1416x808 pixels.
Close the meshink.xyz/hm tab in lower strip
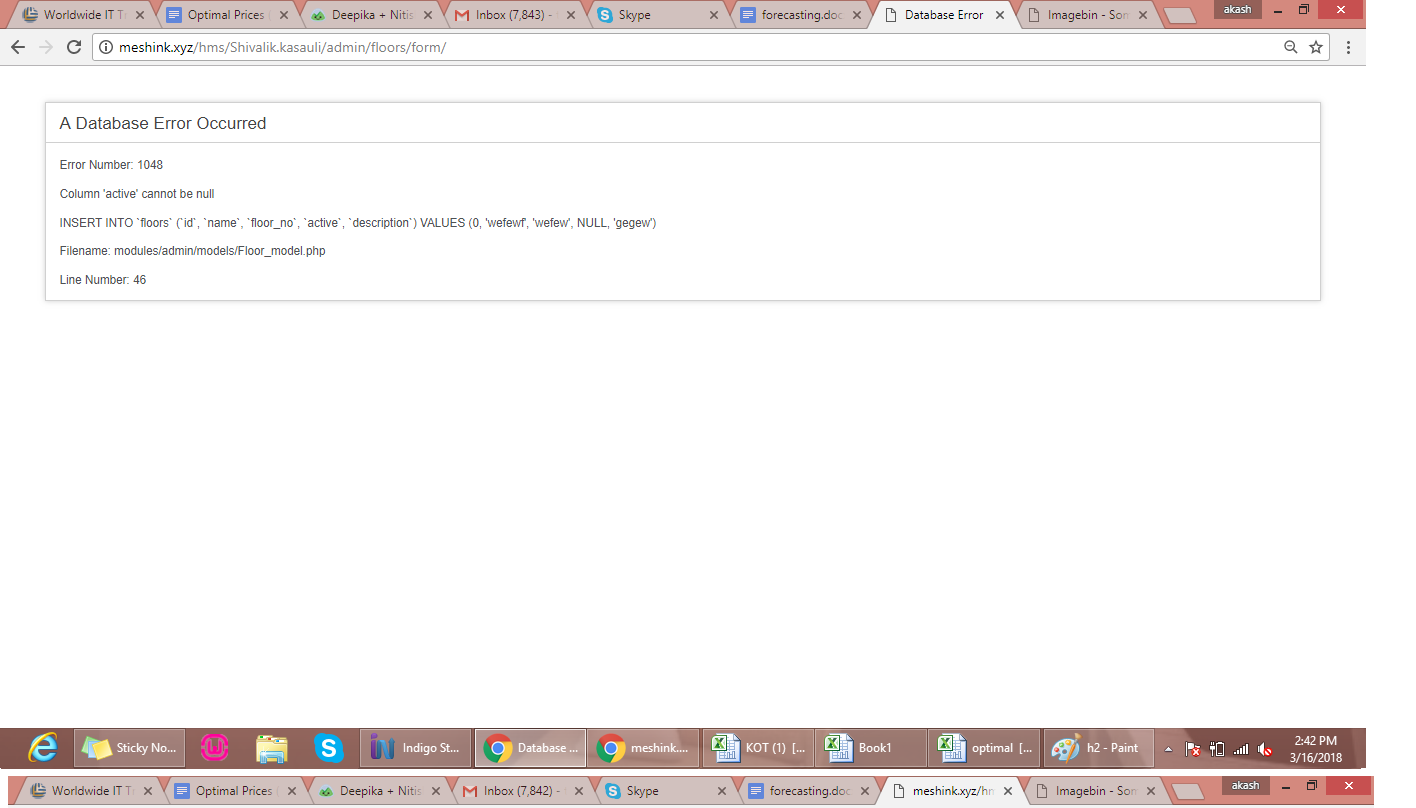point(1007,790)
